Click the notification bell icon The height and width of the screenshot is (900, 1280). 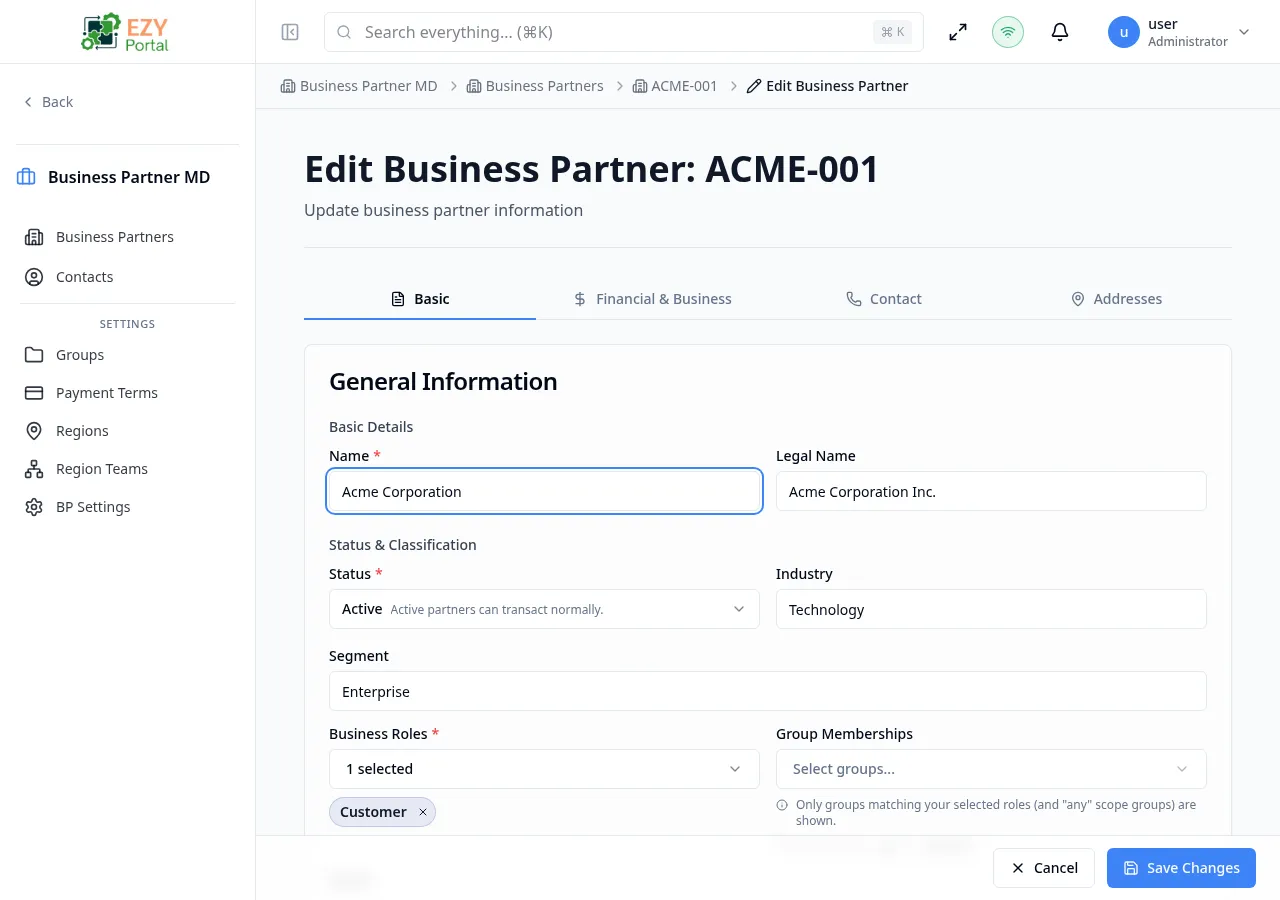click(x=1059, y=31)
